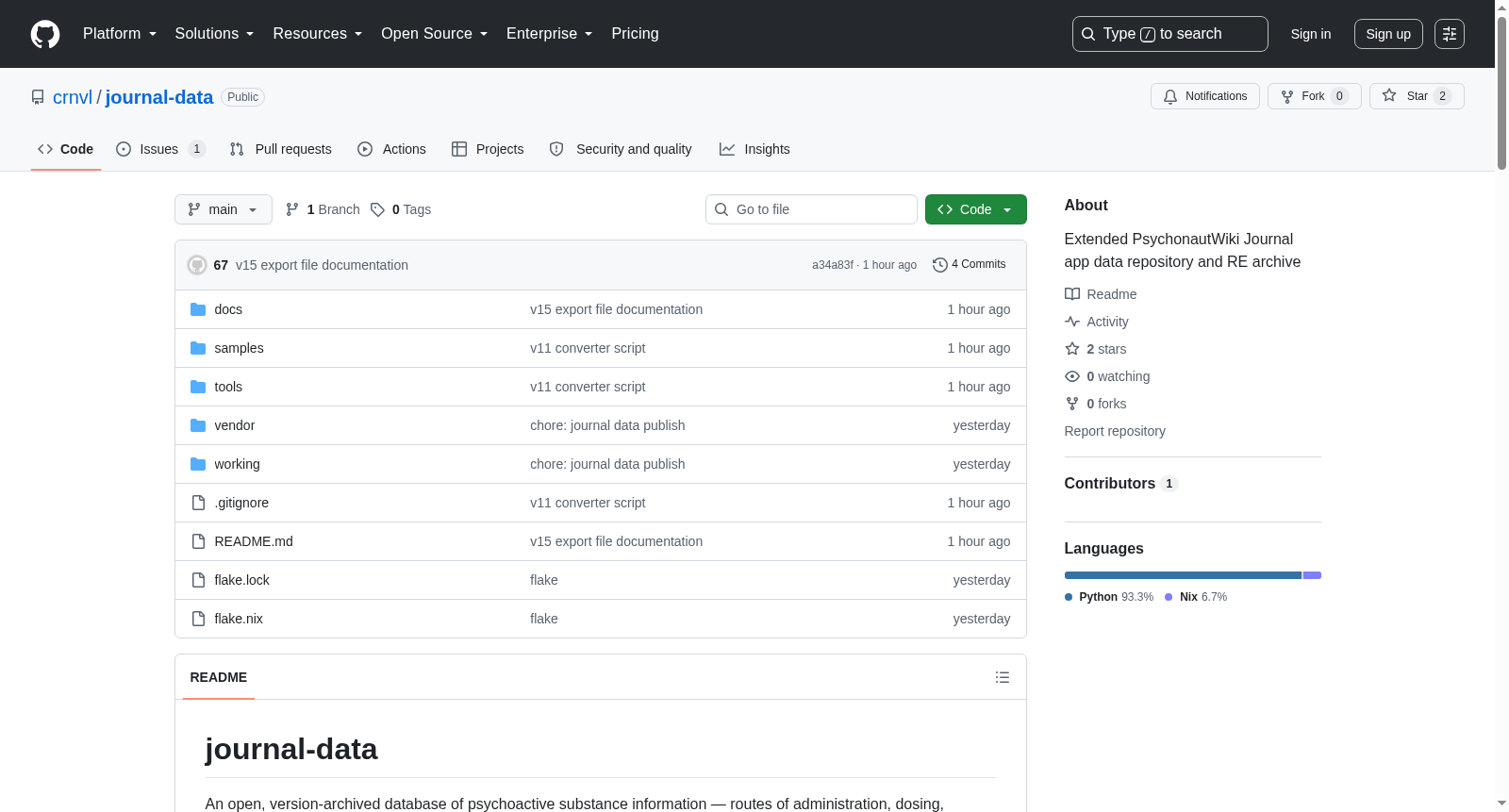This screenshot has height=812, width=1509.
Task: Click the Sign in link
Action: 1311,34
